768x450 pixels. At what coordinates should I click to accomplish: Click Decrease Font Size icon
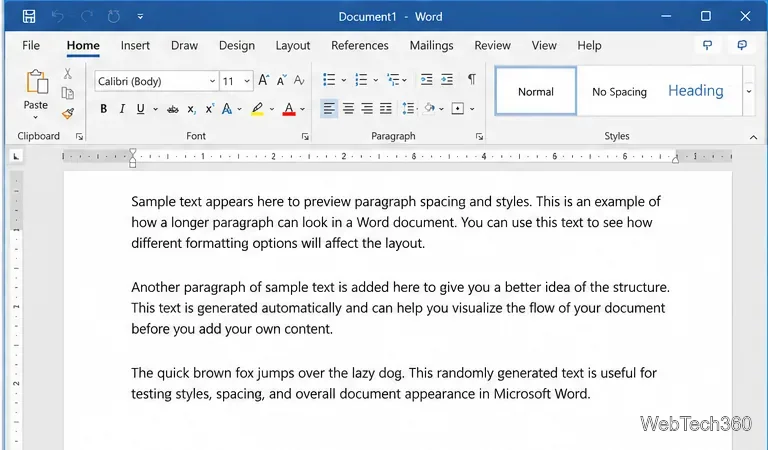coord(281,80)
